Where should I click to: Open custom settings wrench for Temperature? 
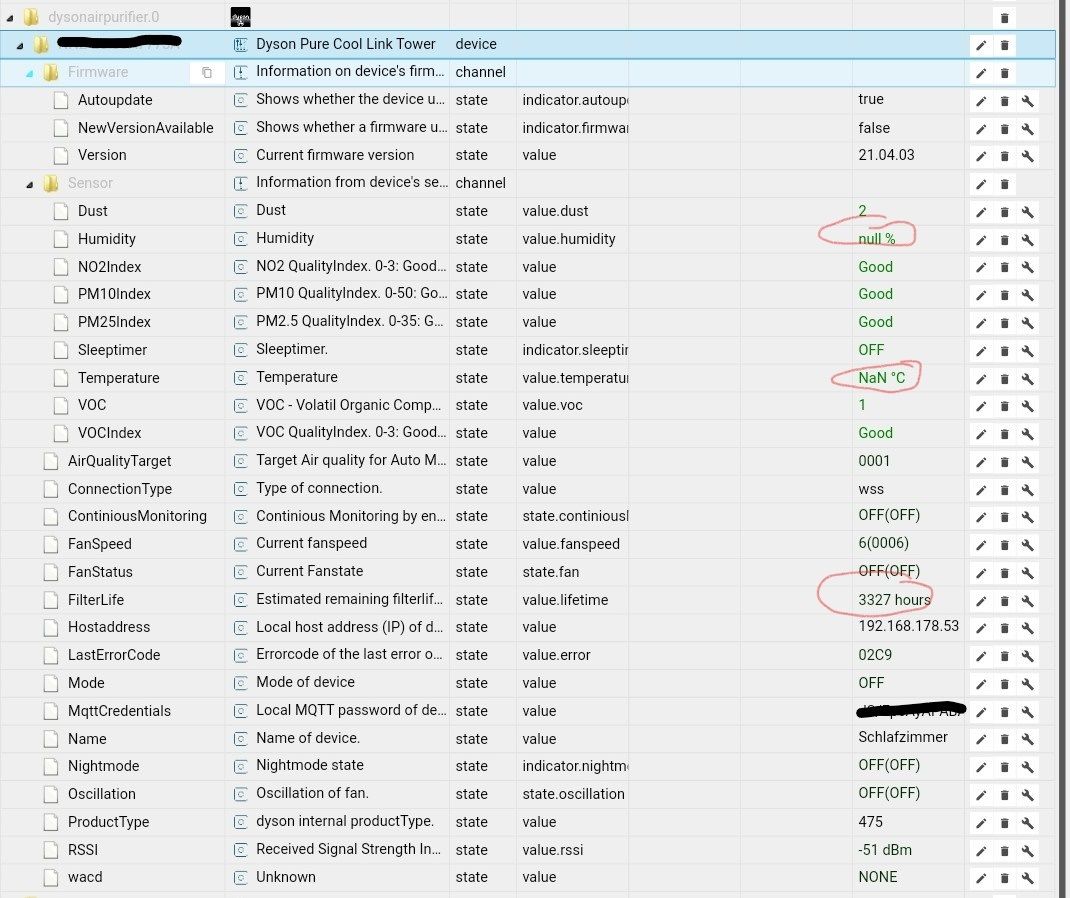1028,379
